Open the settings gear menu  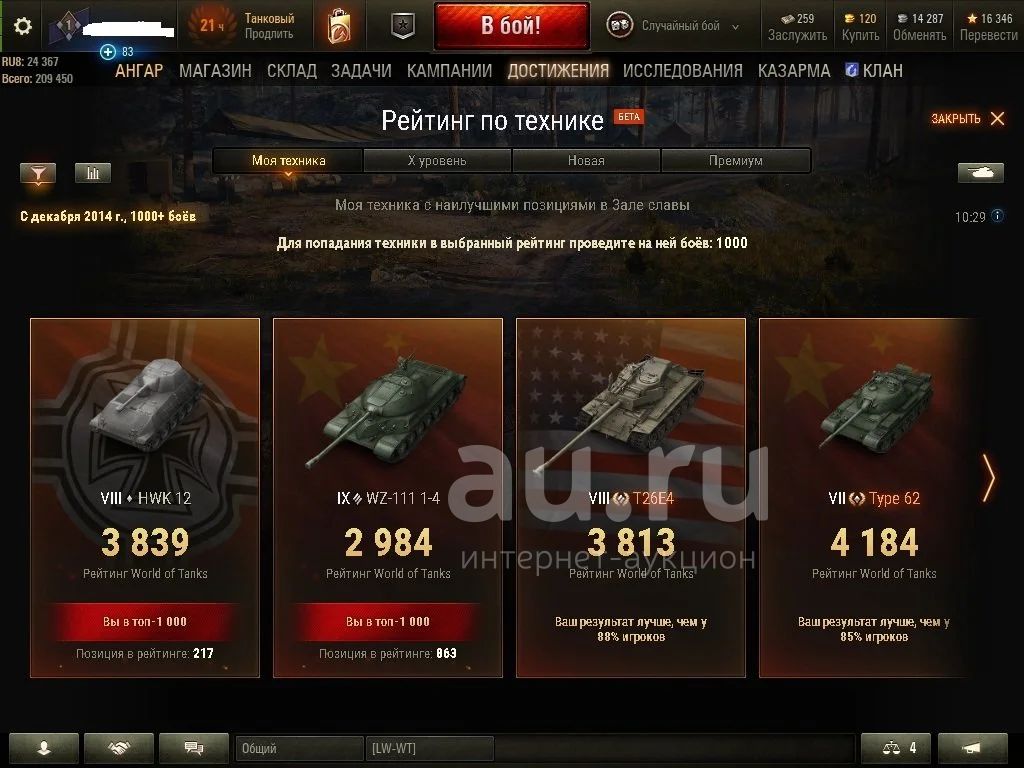[23, 26]
